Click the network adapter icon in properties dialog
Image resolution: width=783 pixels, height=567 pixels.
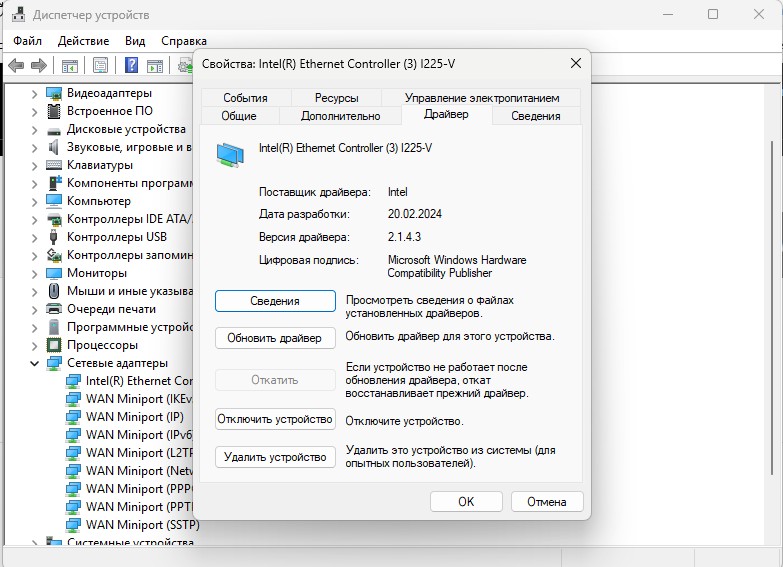(x=230, y=154)
